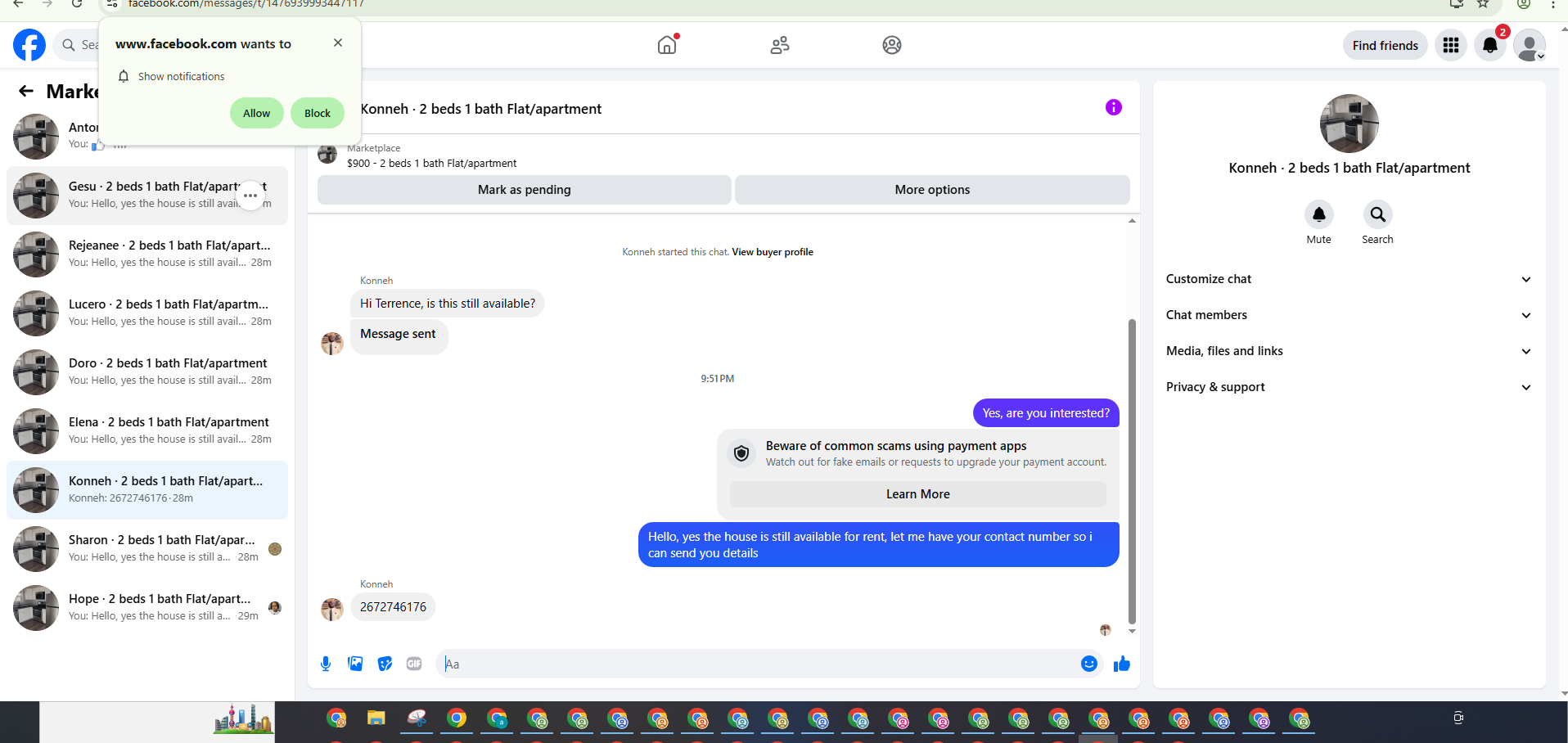
Task: Expand Customize chat section
Action: pos(1349,279)
